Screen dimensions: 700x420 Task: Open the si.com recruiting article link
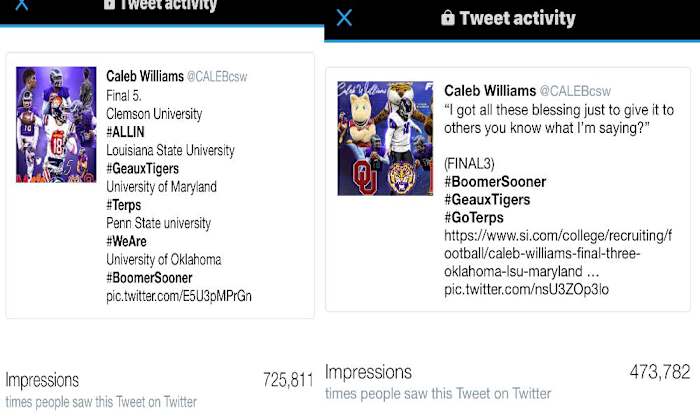point(559,253)
